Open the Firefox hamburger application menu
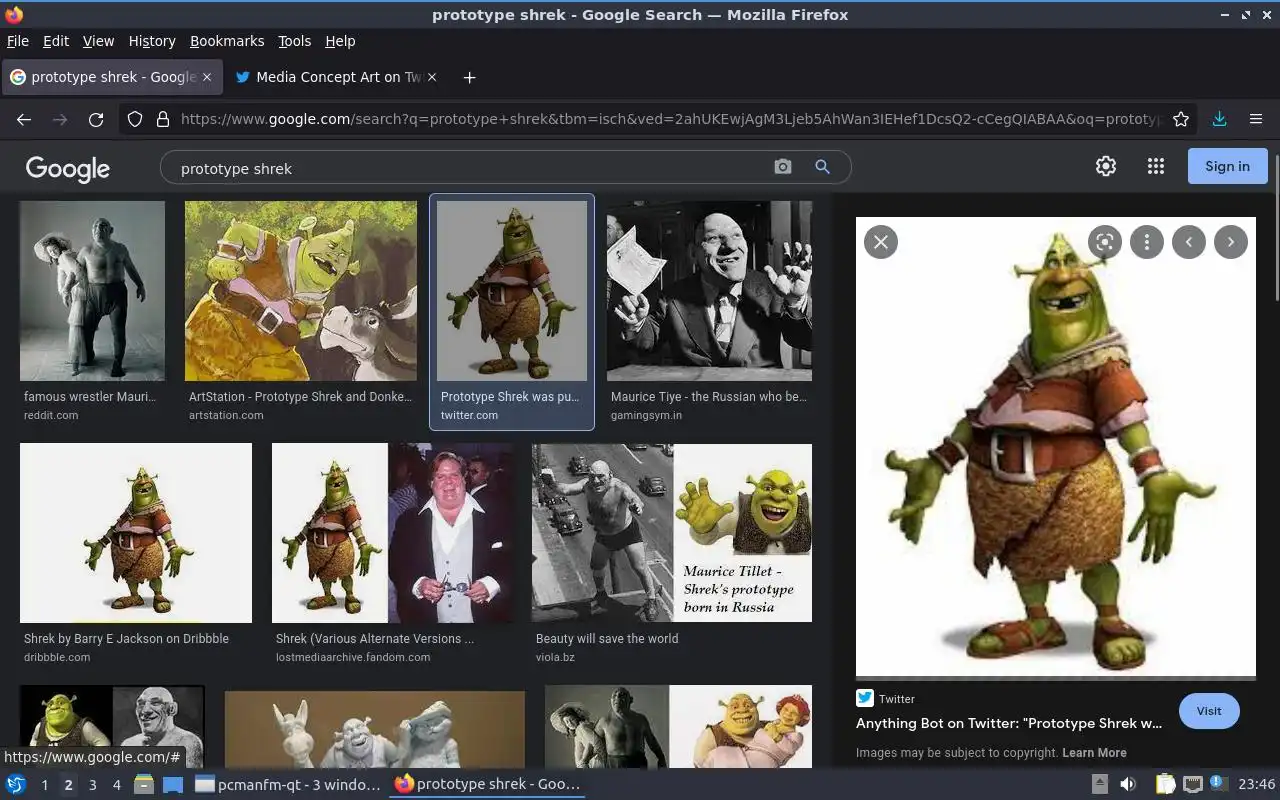This screenshot has width=1280, height=800. (x=1256, y=119)
